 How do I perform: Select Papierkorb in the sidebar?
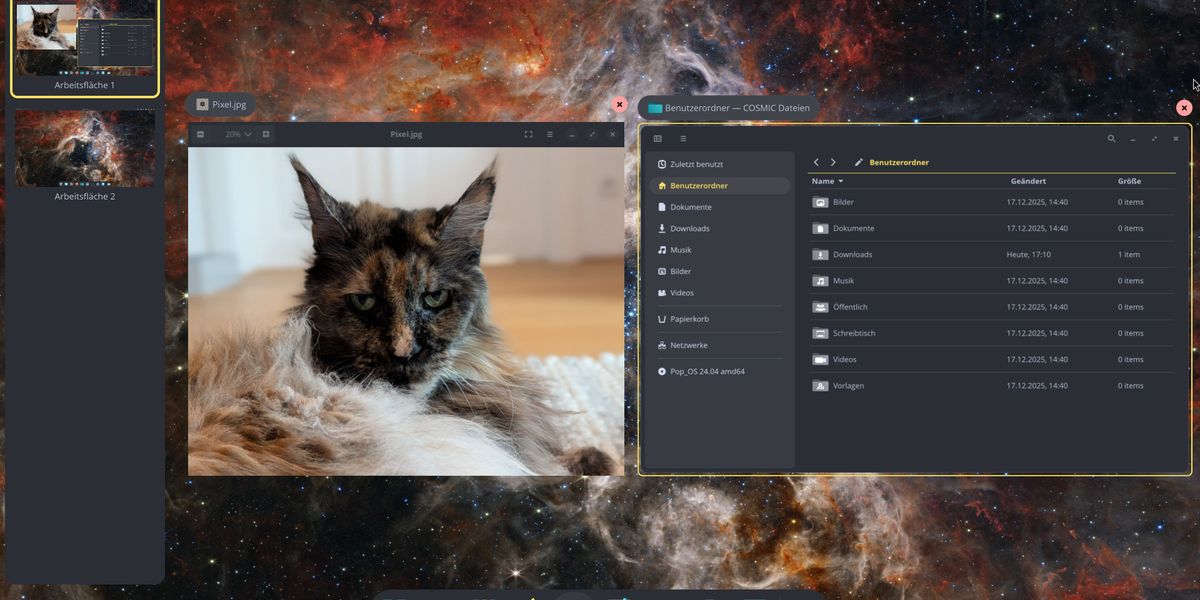click(x=689, y=319)
